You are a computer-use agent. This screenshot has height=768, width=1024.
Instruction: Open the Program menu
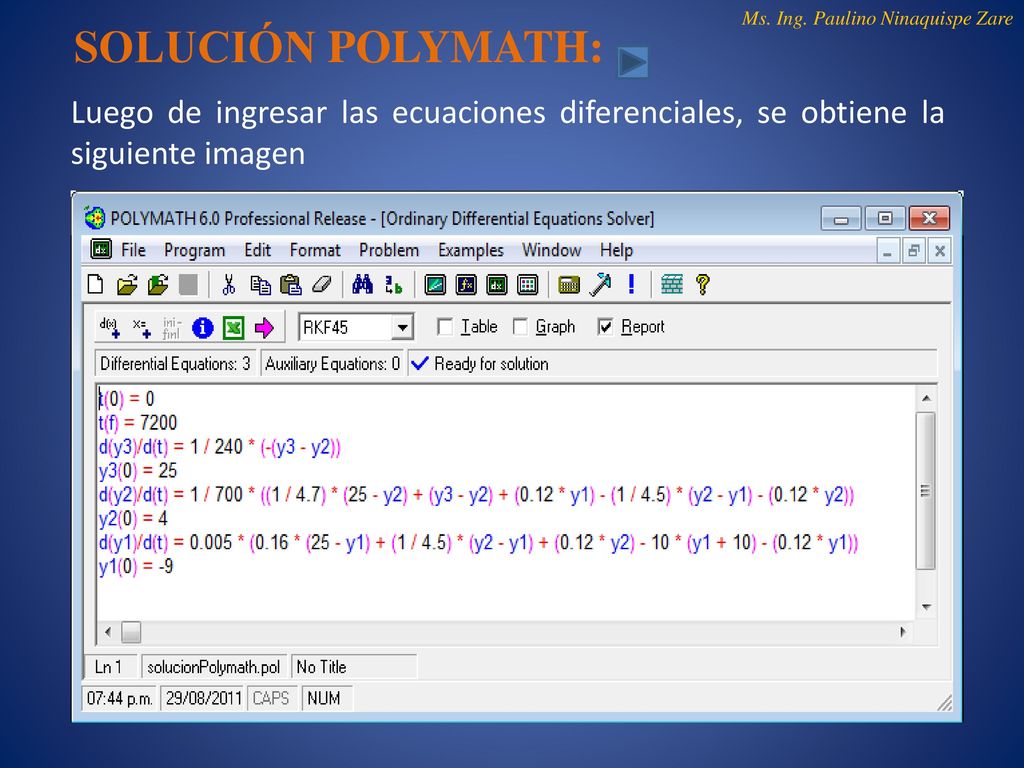tap(194, 250)
